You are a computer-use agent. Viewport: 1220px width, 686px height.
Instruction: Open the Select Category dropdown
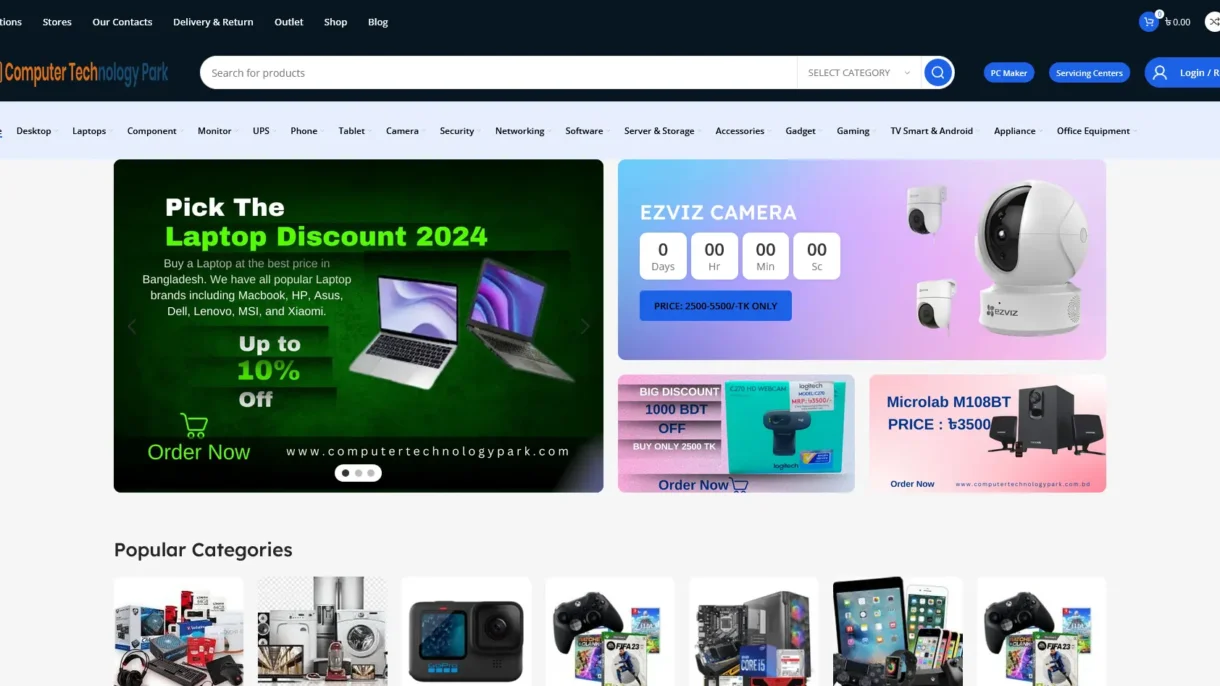coord(858,73)
